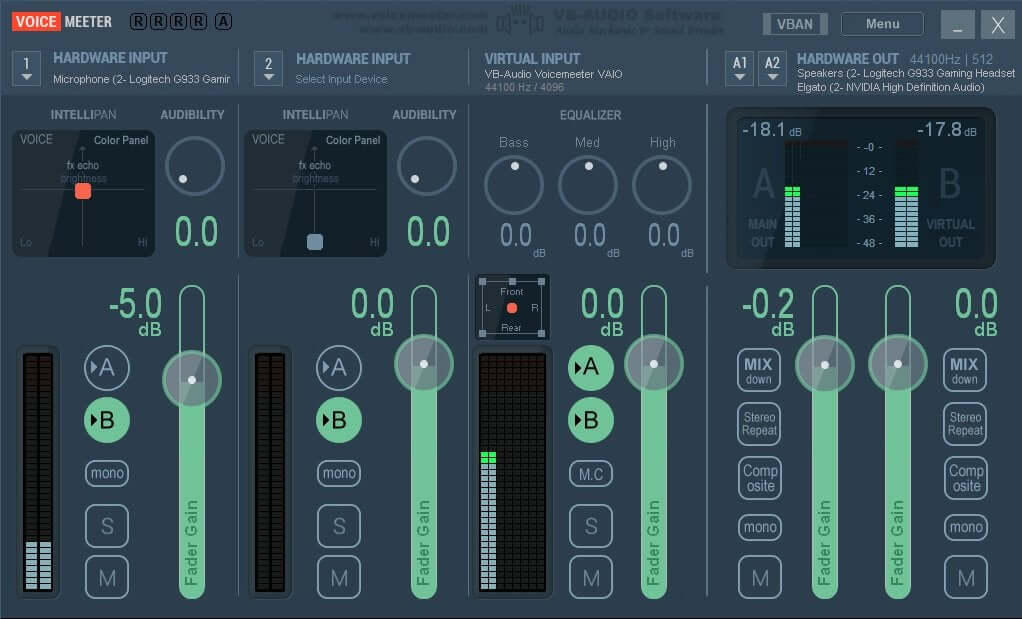Click the A bus master fader knob
The height and width of the screenshot is (619, 1022).
coord(825,365)
